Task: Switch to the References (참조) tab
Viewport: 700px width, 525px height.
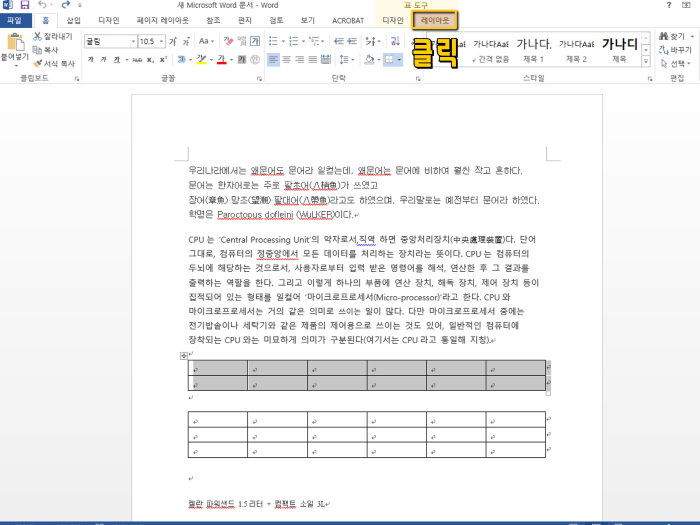Action: pos(213,21)
